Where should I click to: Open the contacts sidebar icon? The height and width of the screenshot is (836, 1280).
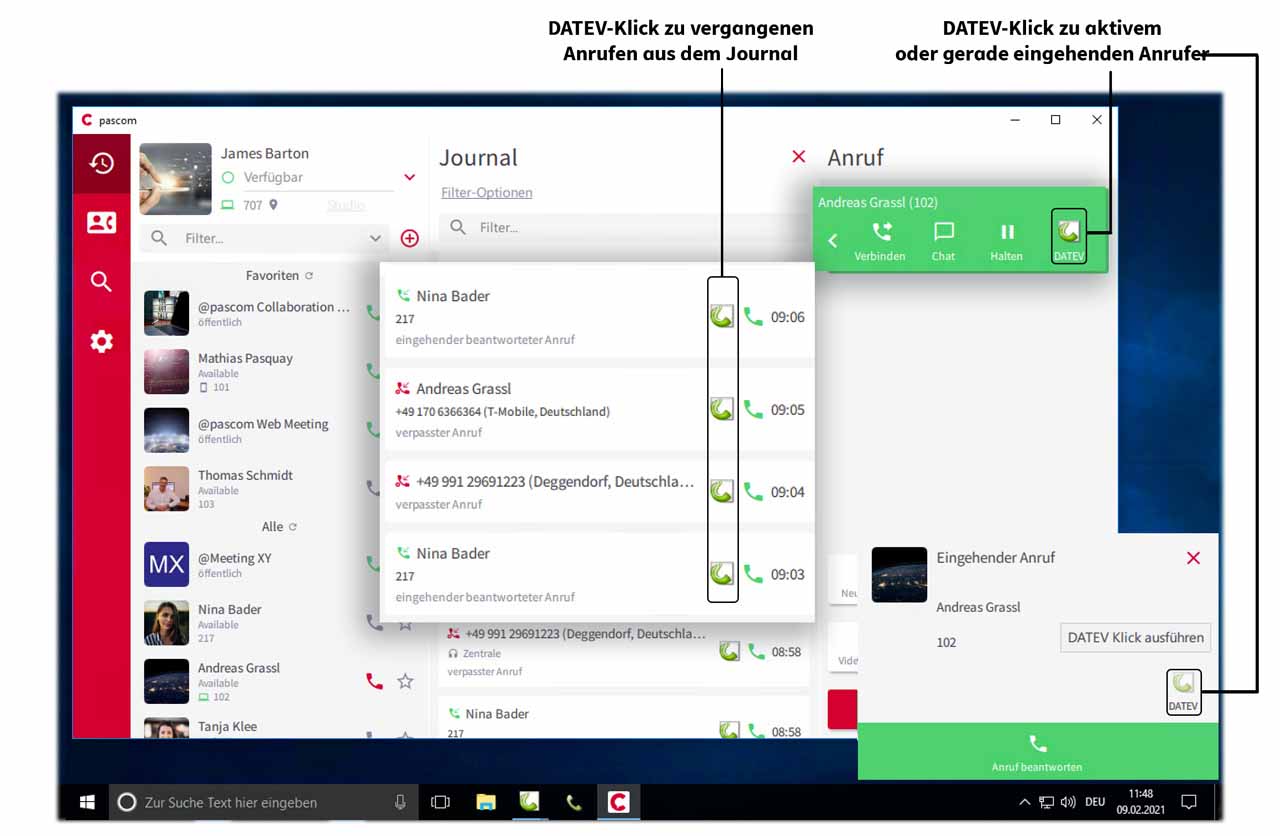(x=101, y=222)
